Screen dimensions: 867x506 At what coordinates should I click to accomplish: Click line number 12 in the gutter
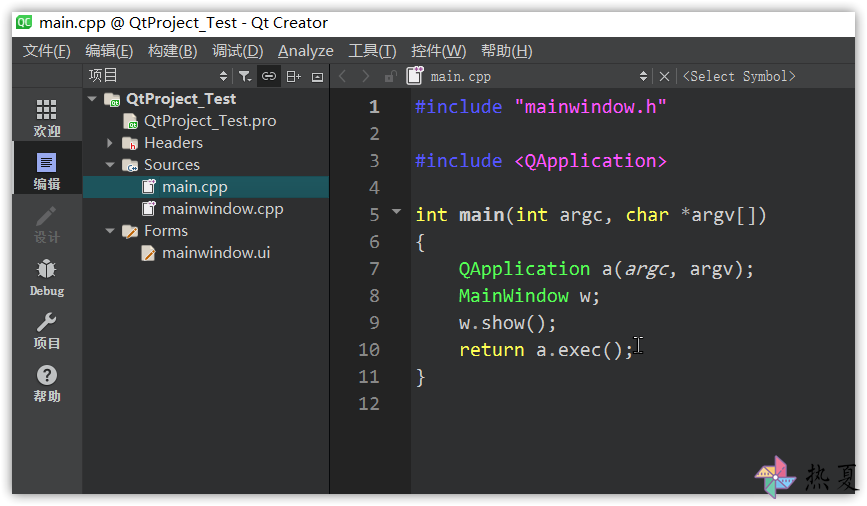point(369,404)
